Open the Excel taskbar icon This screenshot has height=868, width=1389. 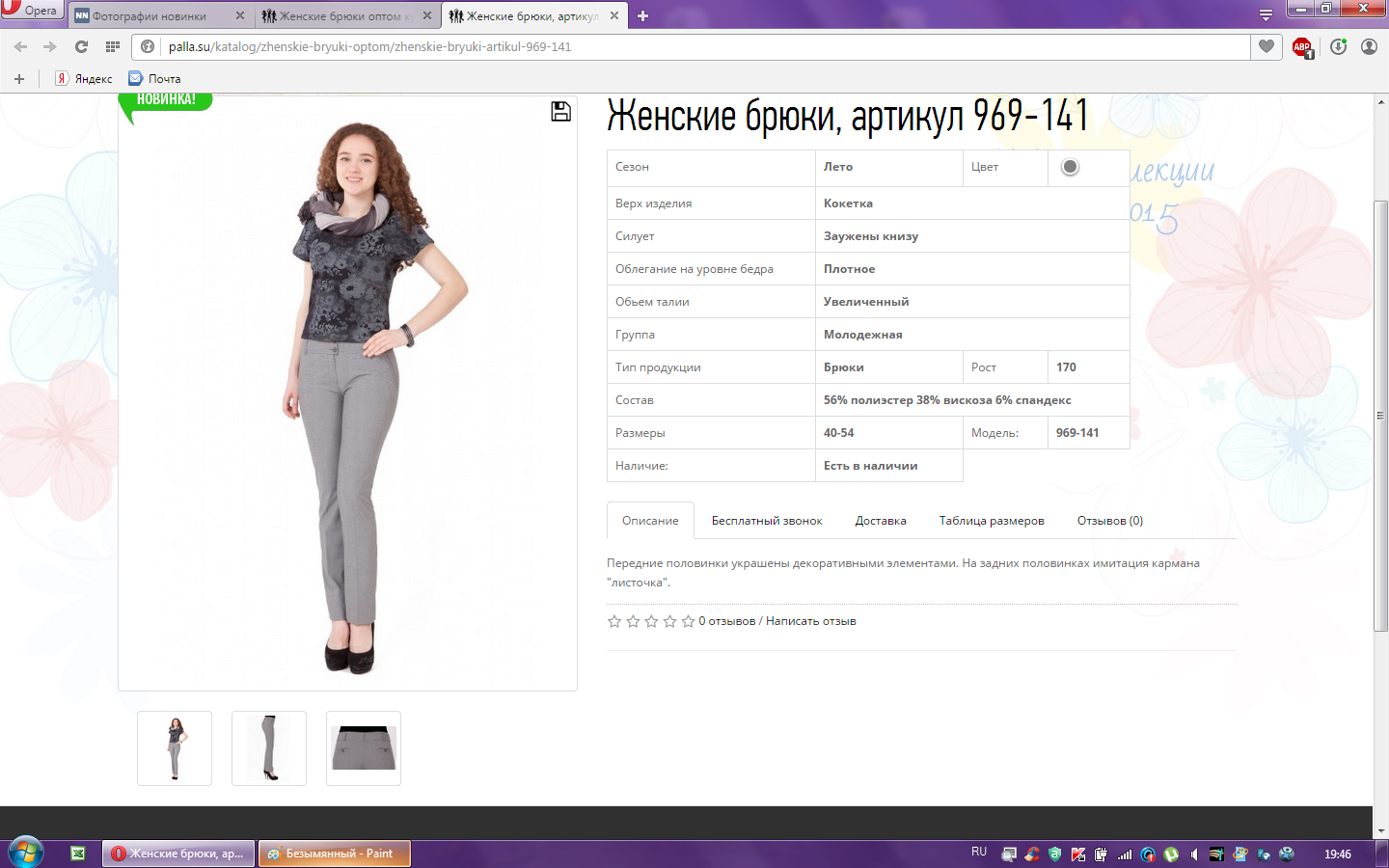[78, 854]
